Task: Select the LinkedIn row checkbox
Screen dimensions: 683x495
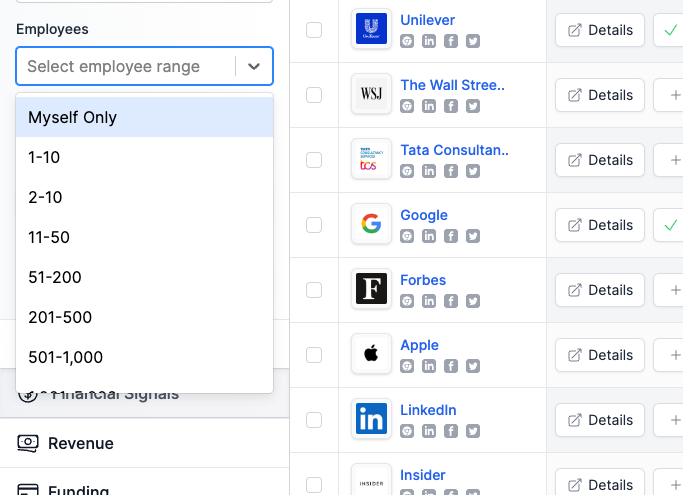Action: click(x=314, y=420)
